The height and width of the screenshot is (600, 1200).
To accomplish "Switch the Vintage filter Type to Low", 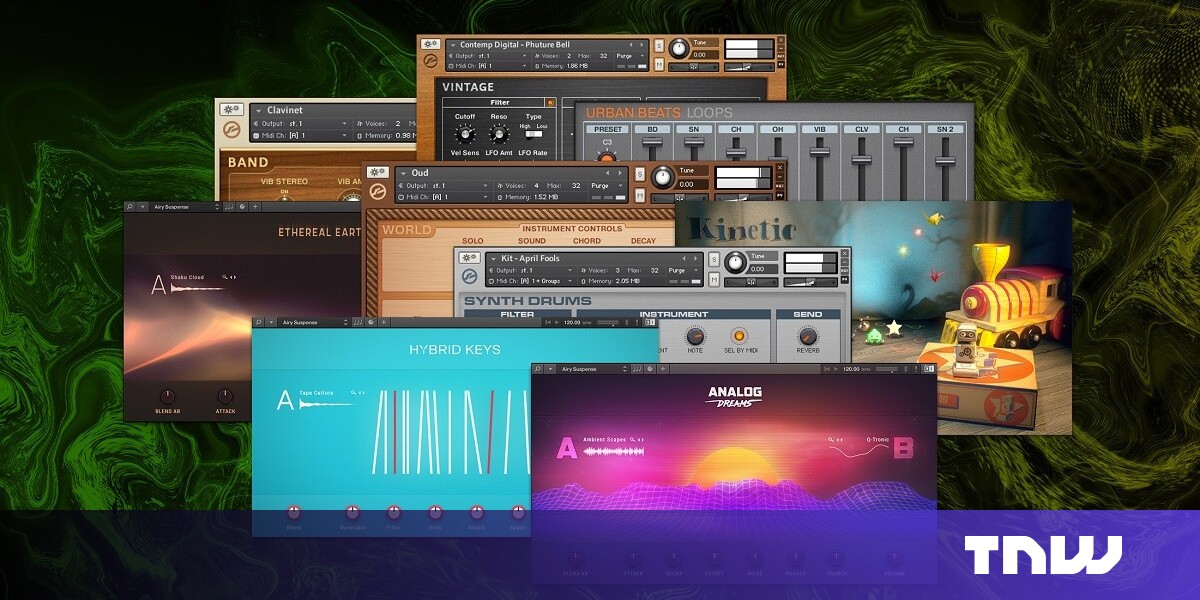I will (538, 133).
